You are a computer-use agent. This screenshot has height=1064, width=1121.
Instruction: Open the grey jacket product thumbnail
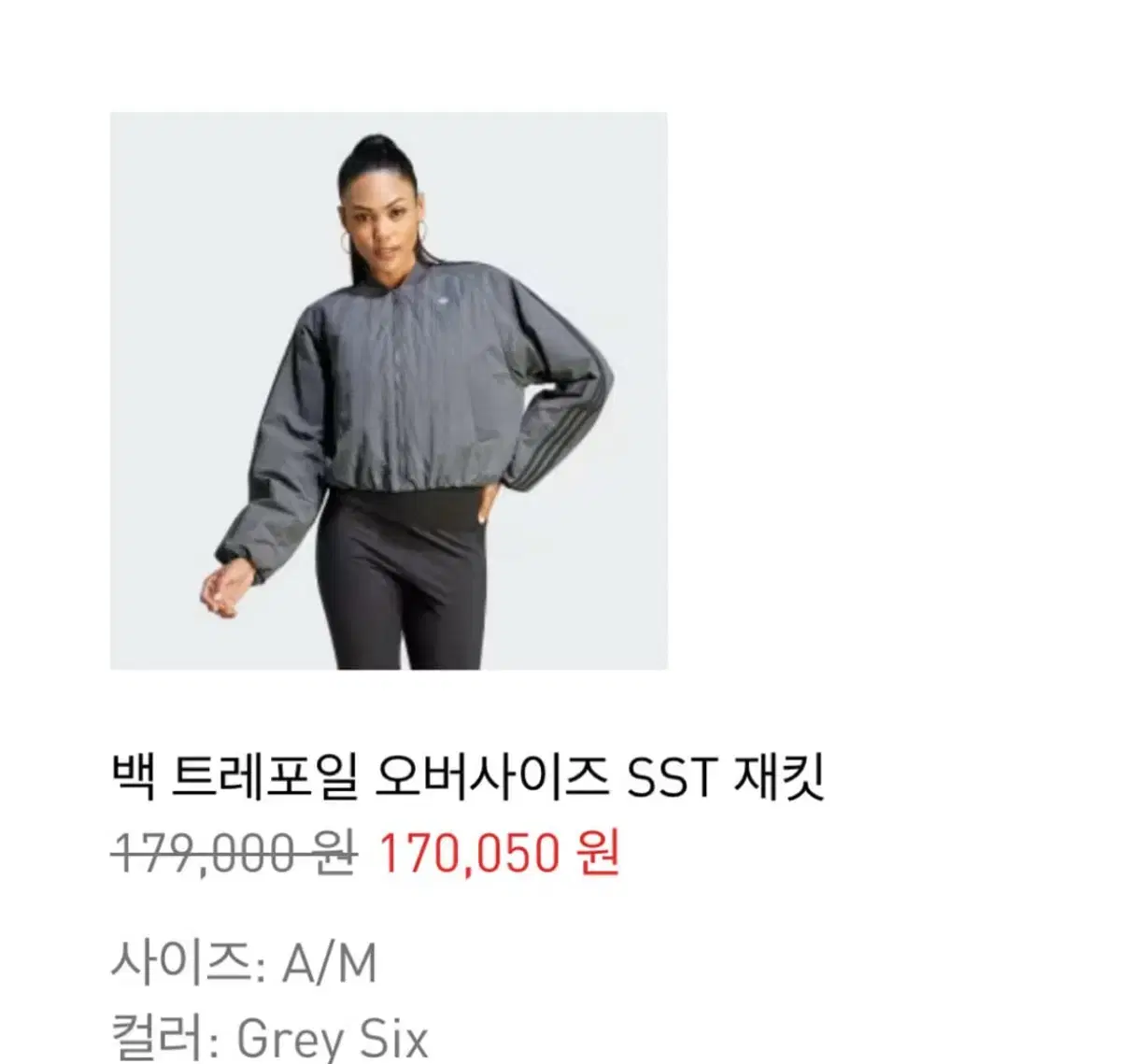coord(389,390)
